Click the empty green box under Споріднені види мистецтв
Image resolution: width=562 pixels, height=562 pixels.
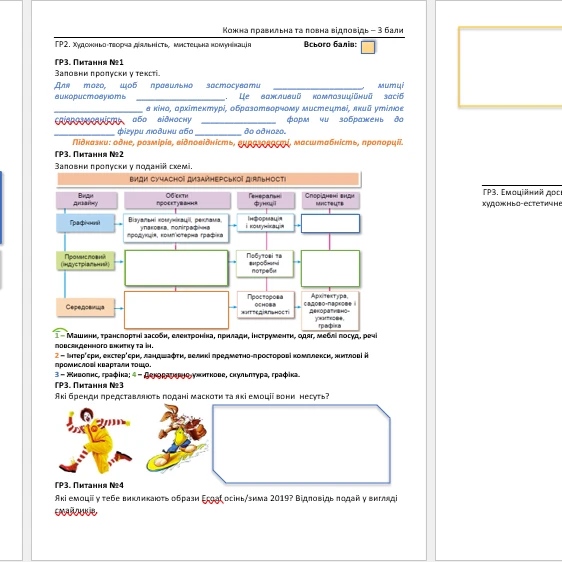(x=330, y=268)
